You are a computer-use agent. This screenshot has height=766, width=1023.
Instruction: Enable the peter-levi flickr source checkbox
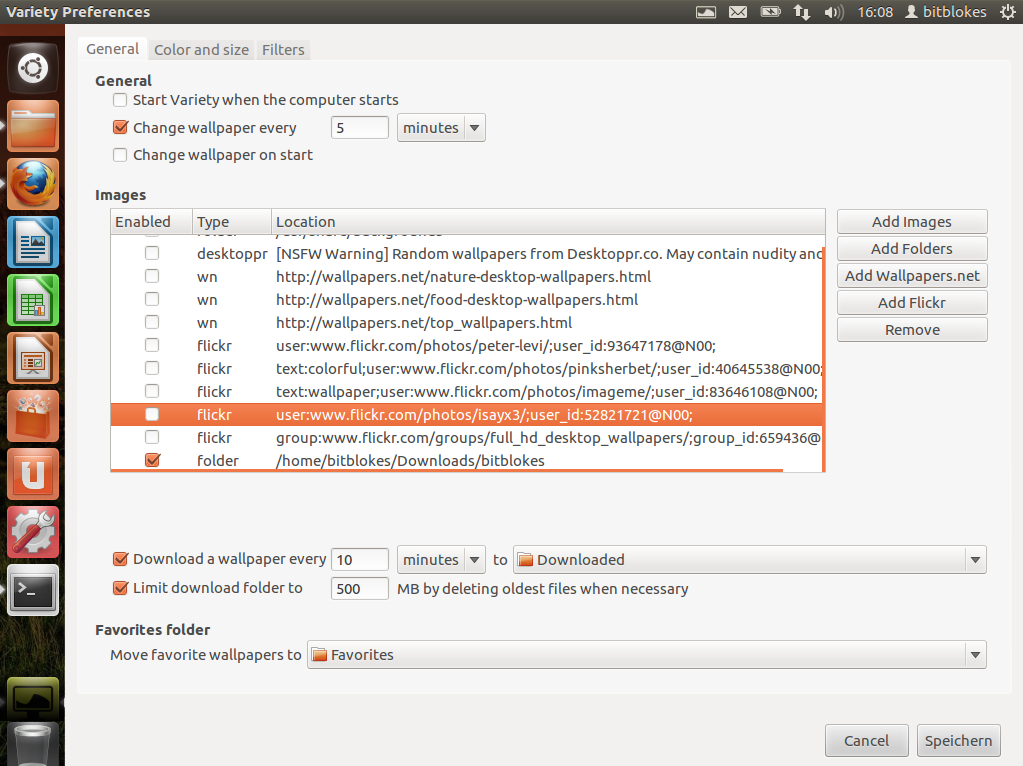coord(152,345)
